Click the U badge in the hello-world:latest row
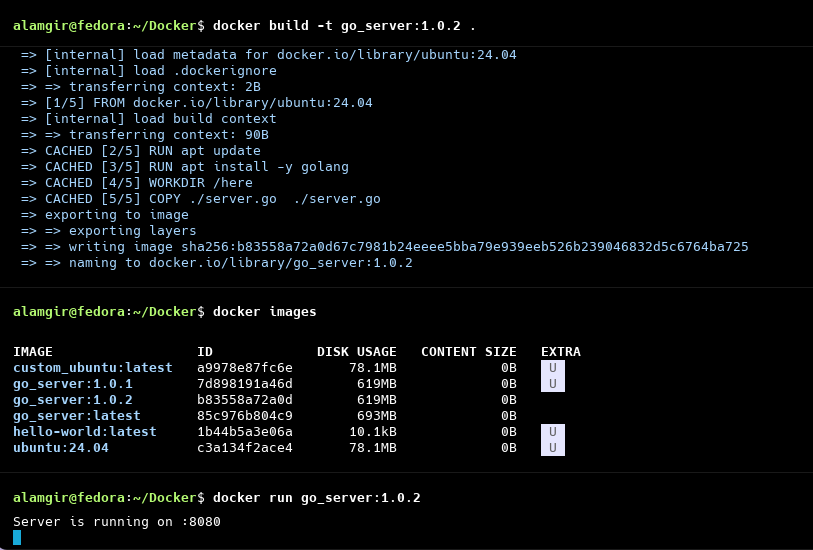 pos(552,432)
